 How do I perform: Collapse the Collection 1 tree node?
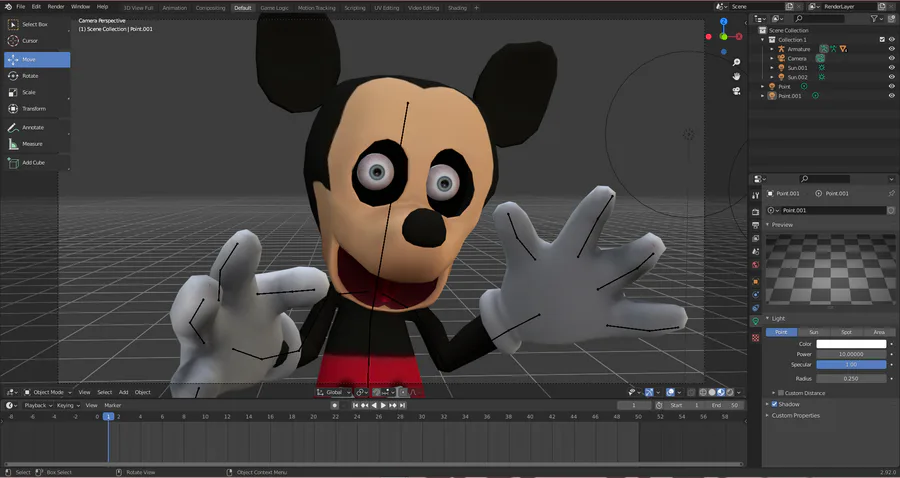click(763, 40)
